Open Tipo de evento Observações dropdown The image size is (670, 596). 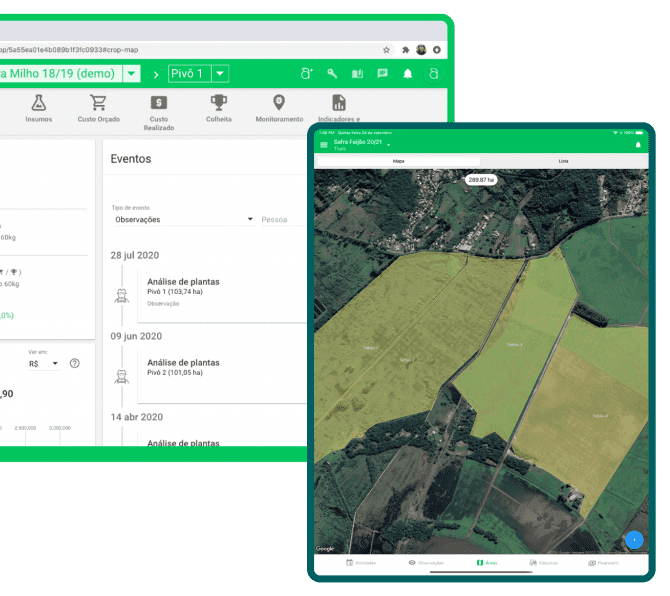[x=182, y=219]
